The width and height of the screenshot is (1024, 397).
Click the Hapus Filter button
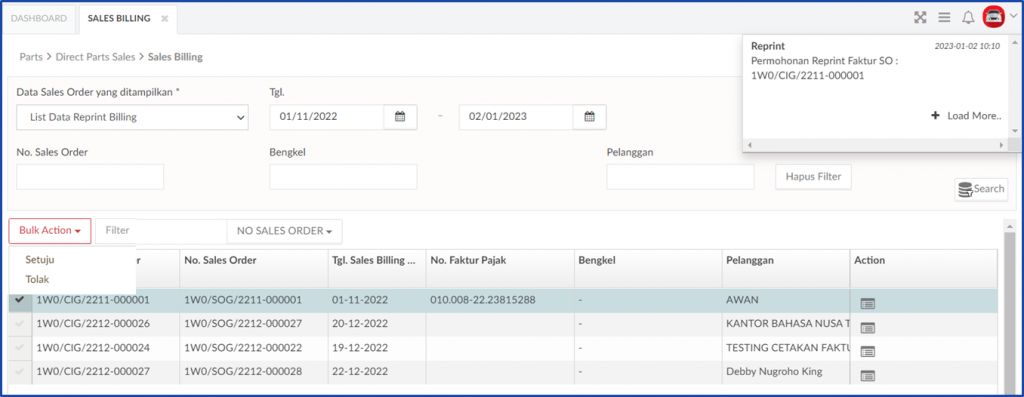(813, 176)
